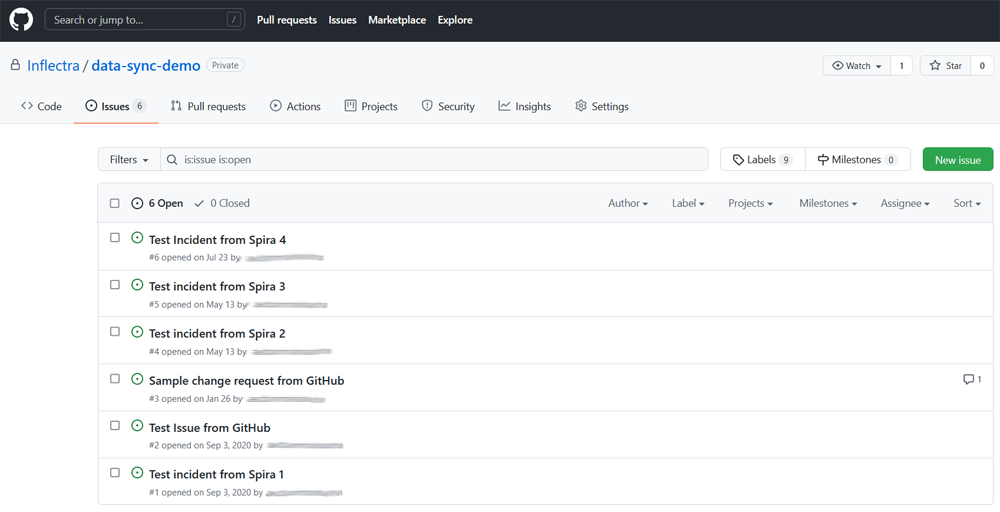Viewport: 1000px width, 512px height.
Task: Select checkbox for Test Issue from GitHub
Action: coord(115,426)
